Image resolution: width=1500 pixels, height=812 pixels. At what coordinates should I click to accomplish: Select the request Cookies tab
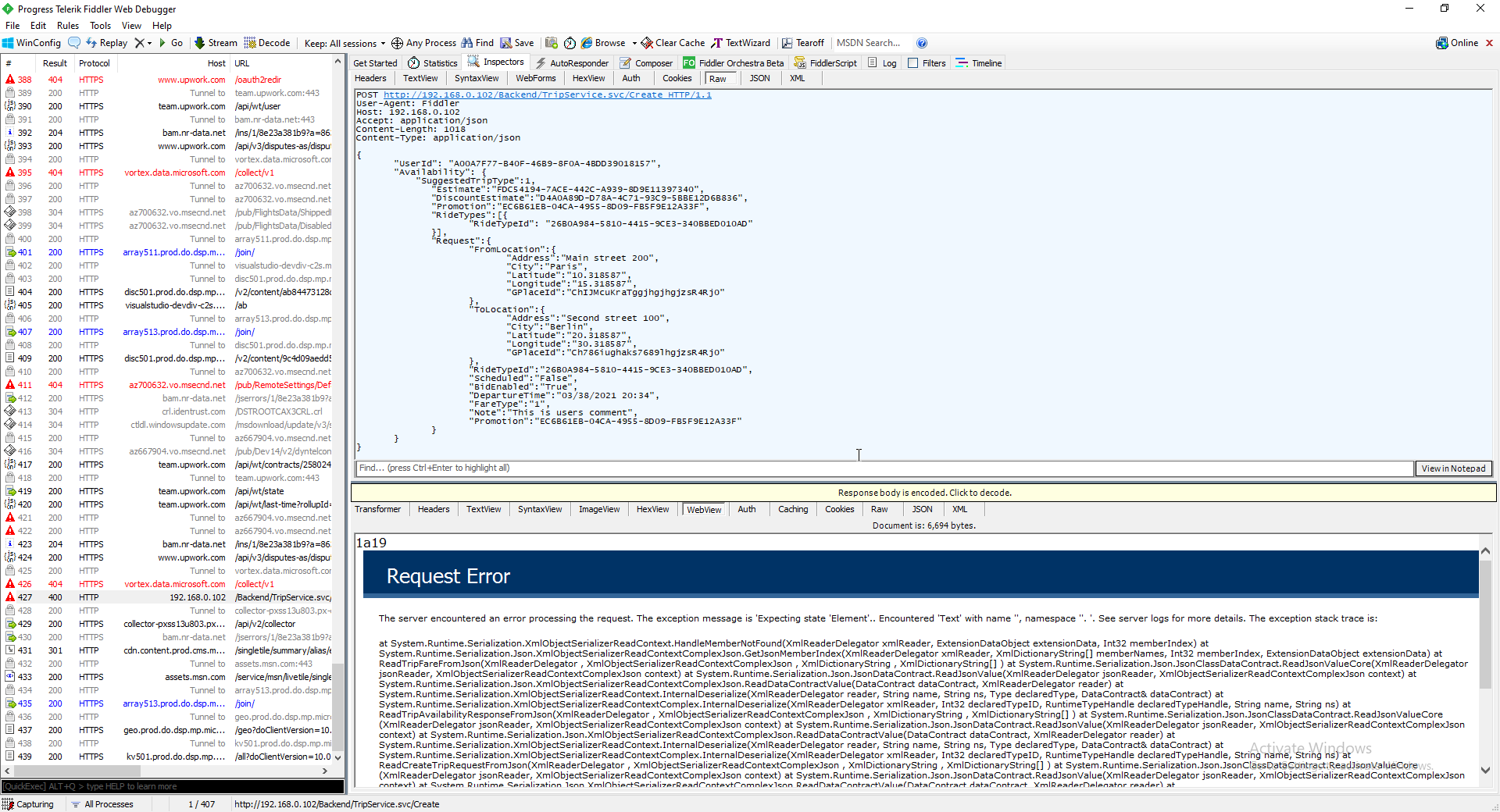coord(677,78)
